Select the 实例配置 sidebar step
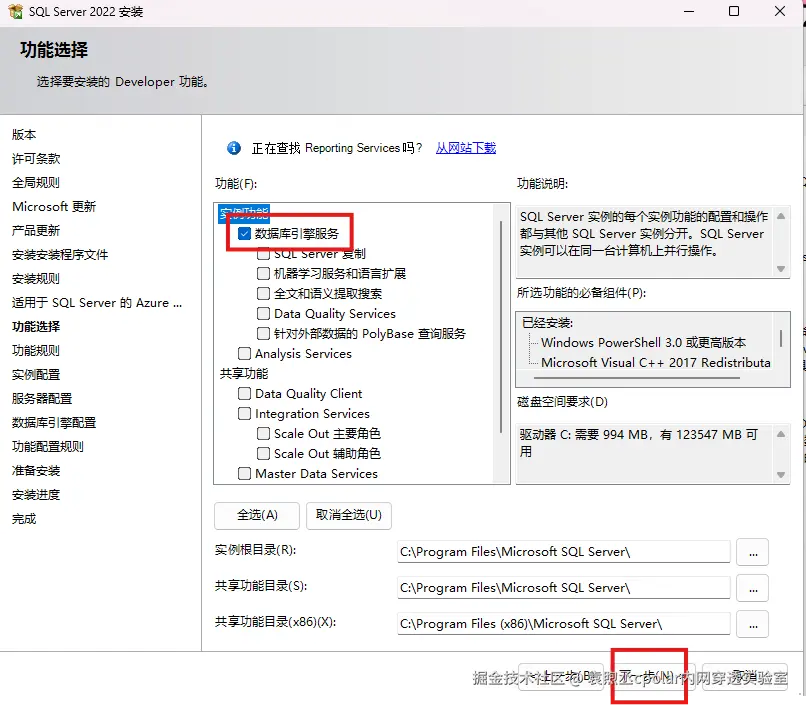Viewport: 806px width, 705px height. click(36, 375)
